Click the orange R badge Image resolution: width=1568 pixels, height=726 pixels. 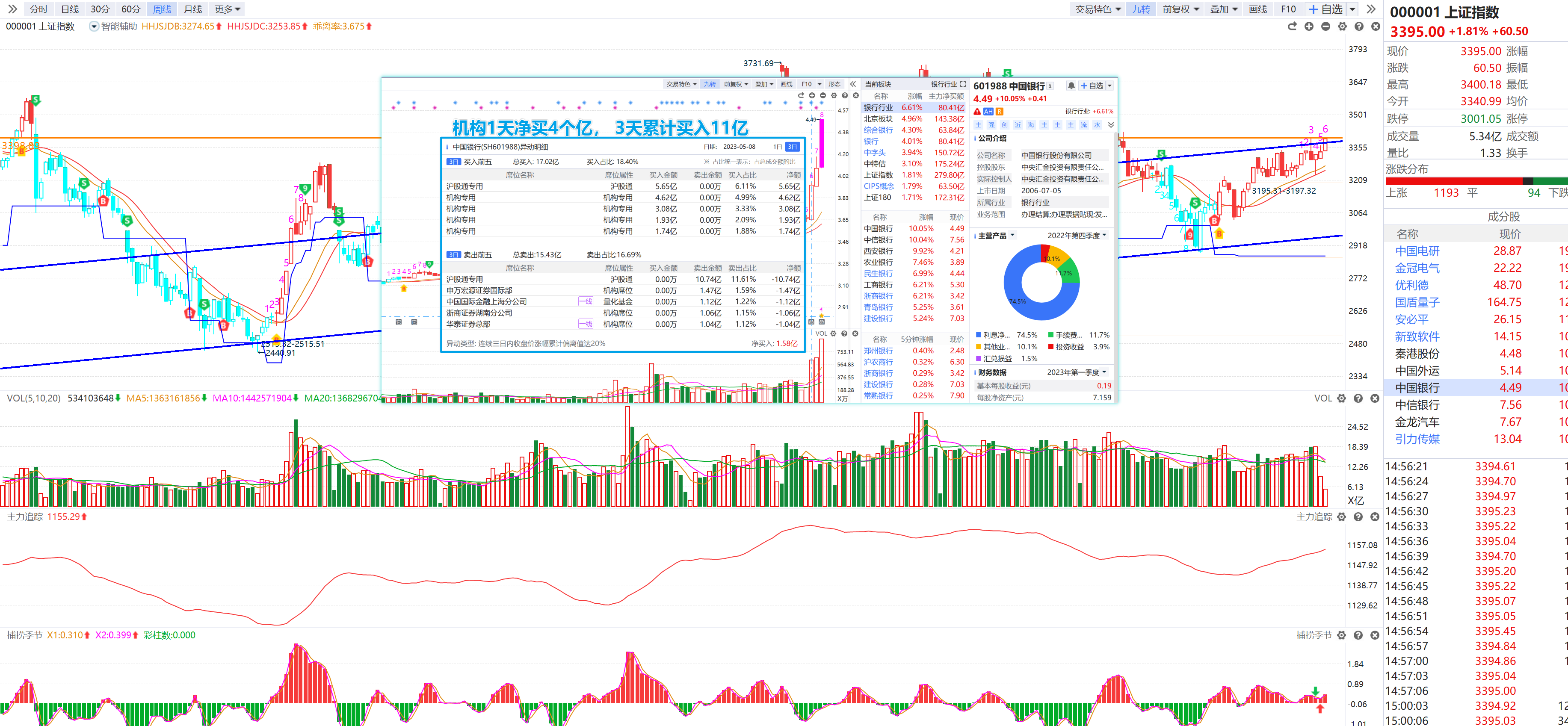(x=1000, y=111)
